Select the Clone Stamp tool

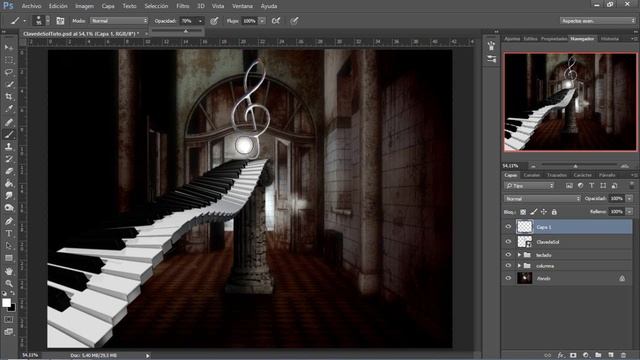[9, 147]
